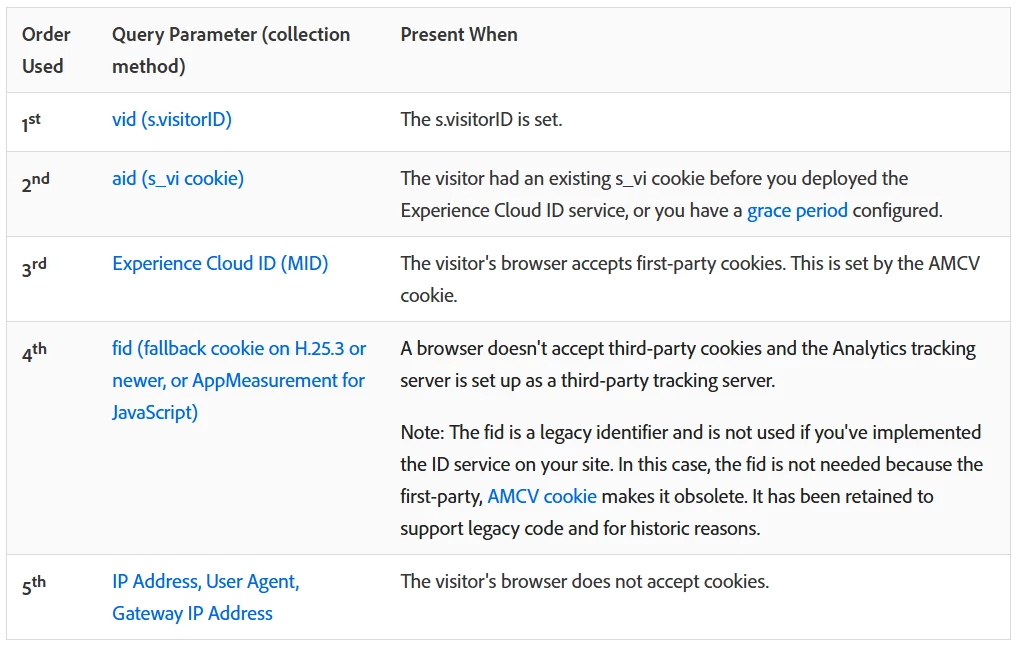Open the vid (s.visitorID) link
Image resolution: width=1017 pixels, height=647 pixels.
[x=171, y=120]
